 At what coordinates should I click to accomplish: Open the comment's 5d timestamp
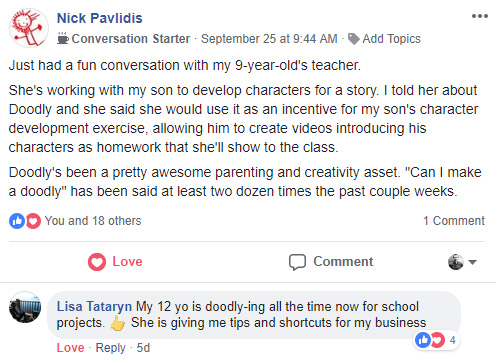(x=143, y=348)
